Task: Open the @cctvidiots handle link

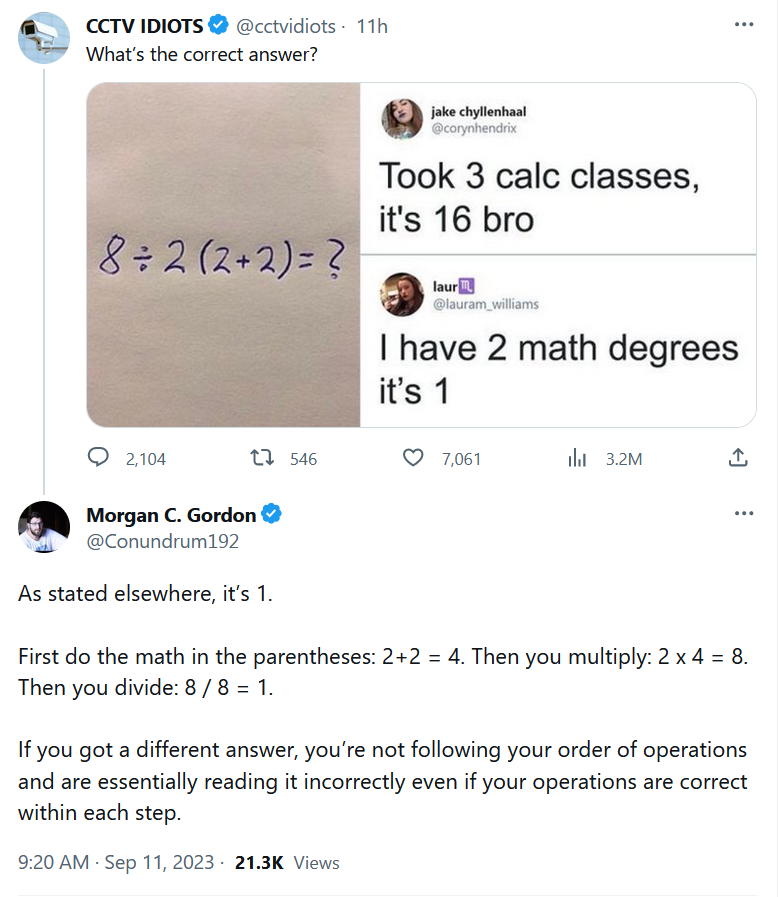Action: coord(286,26)
